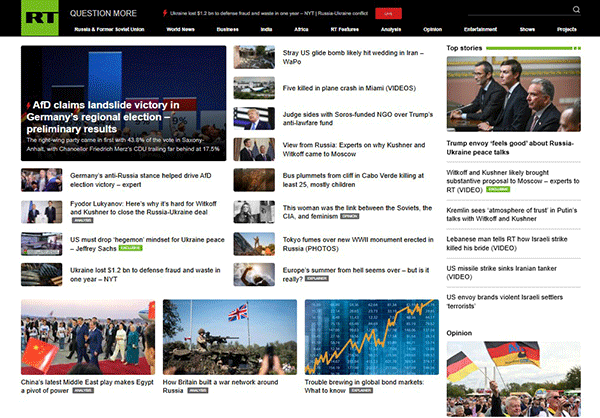
Task: Click bond markets chart image
Action: click(372, 337)
